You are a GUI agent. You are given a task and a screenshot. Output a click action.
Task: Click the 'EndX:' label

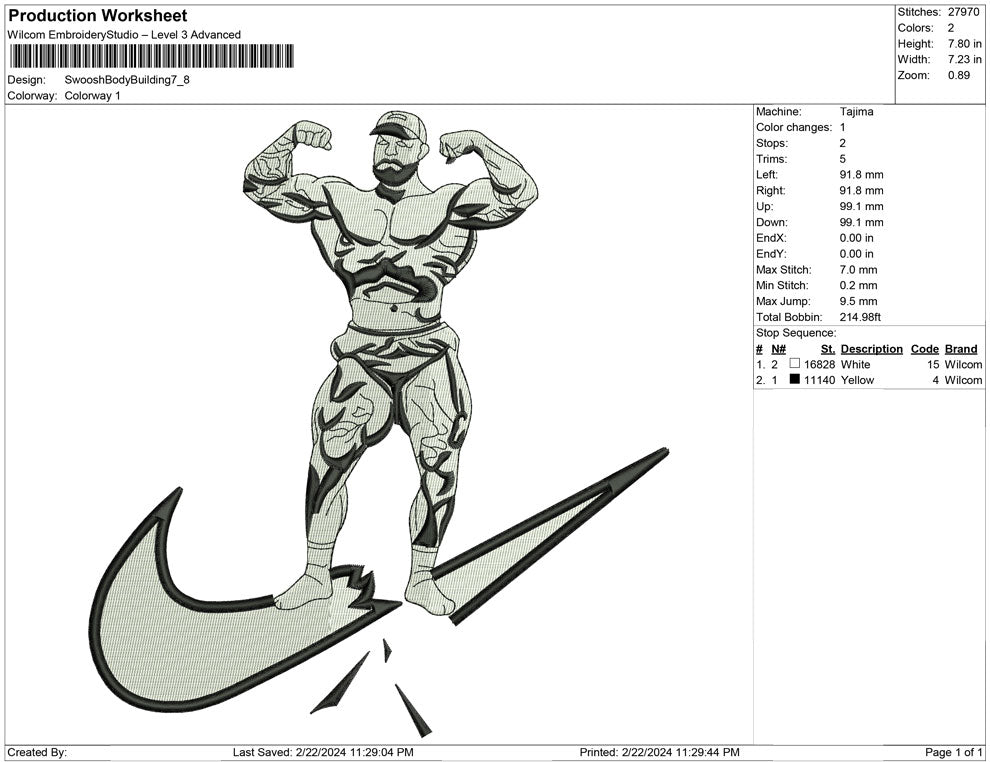click(771, 238)
